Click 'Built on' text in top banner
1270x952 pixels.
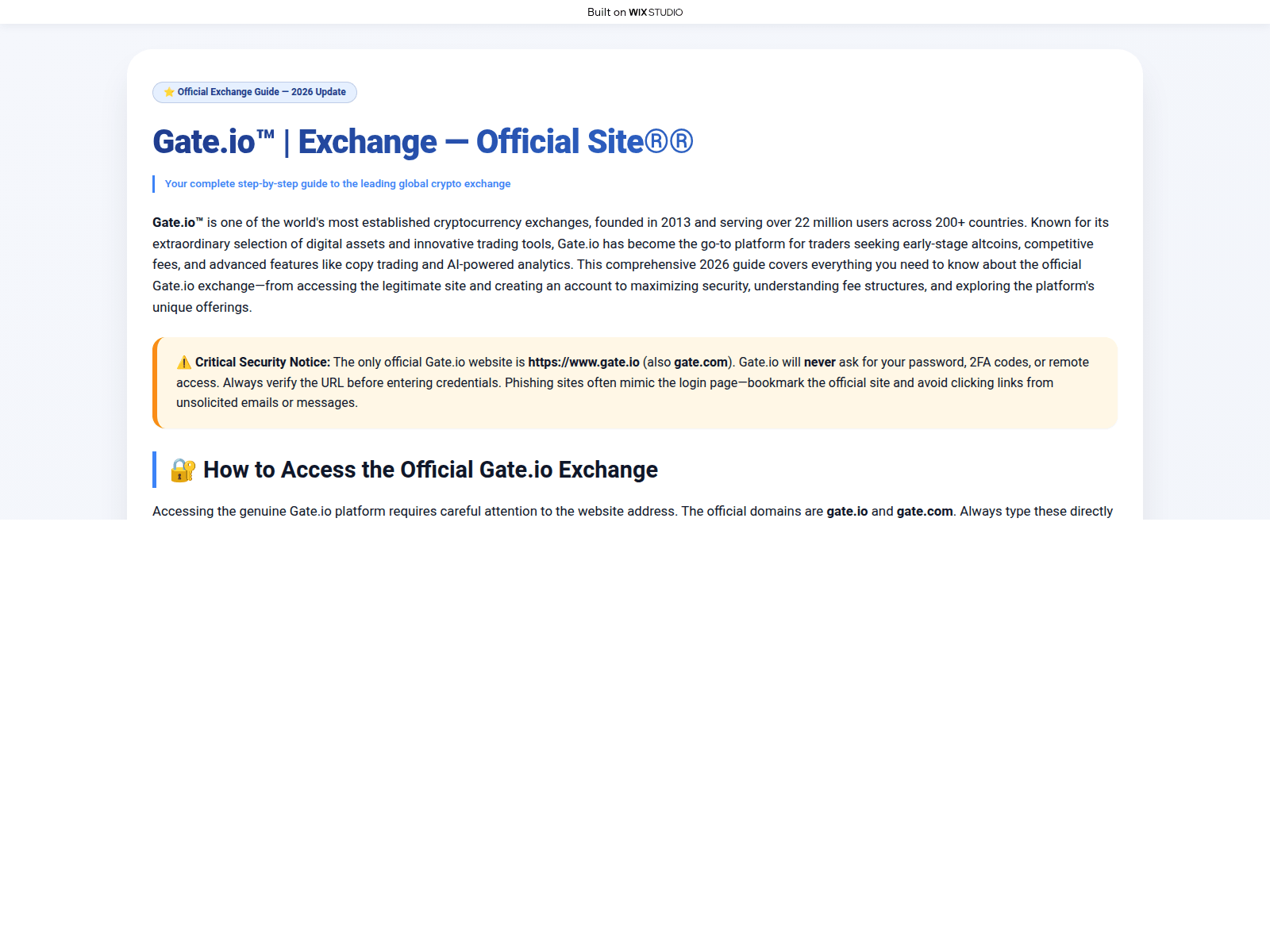[x=606, y=12]
